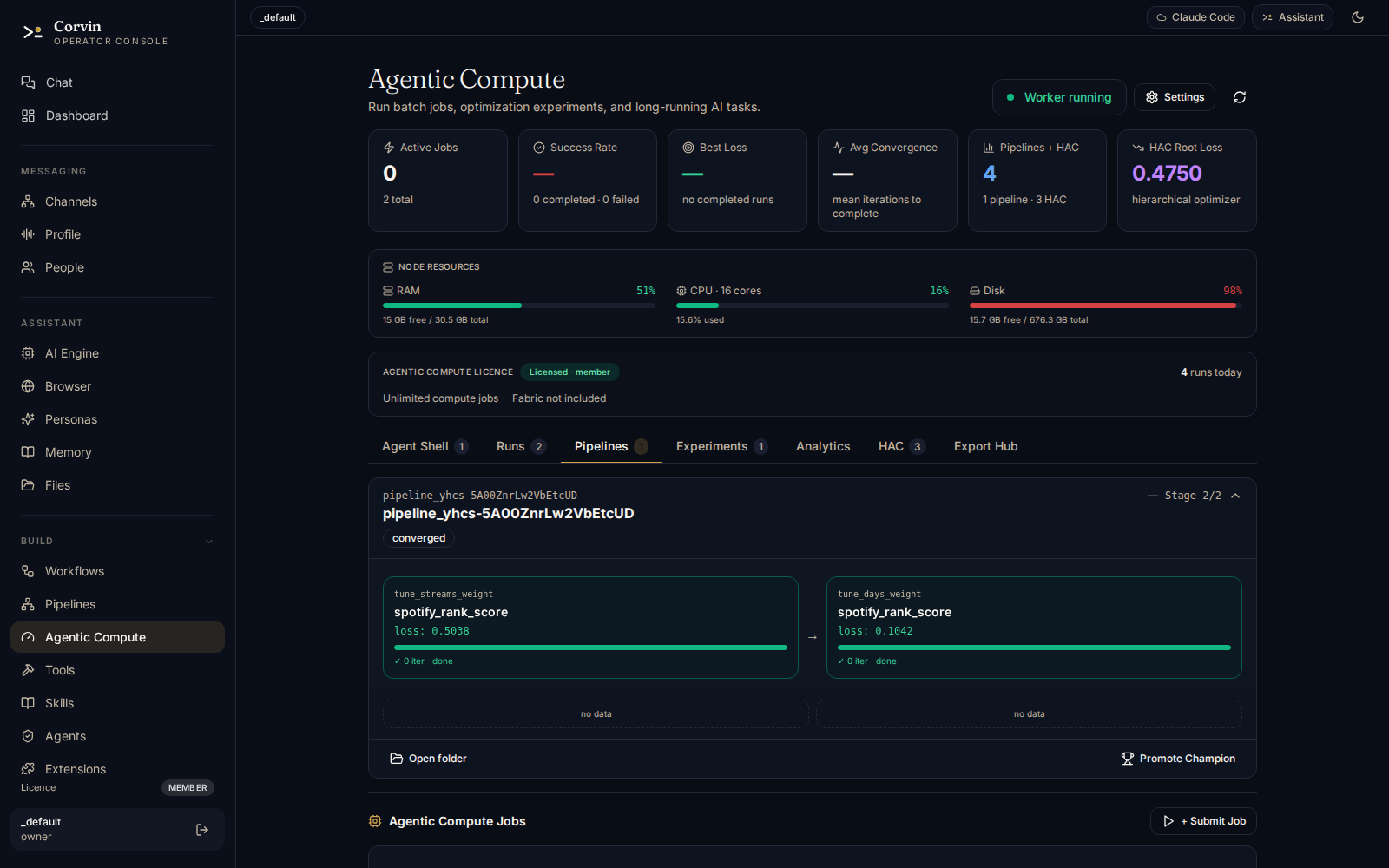Click the tune_streams_weight progress bar
Viewport: 1389px width, 868px height.
pyautogui.click(x=590, y=648)
